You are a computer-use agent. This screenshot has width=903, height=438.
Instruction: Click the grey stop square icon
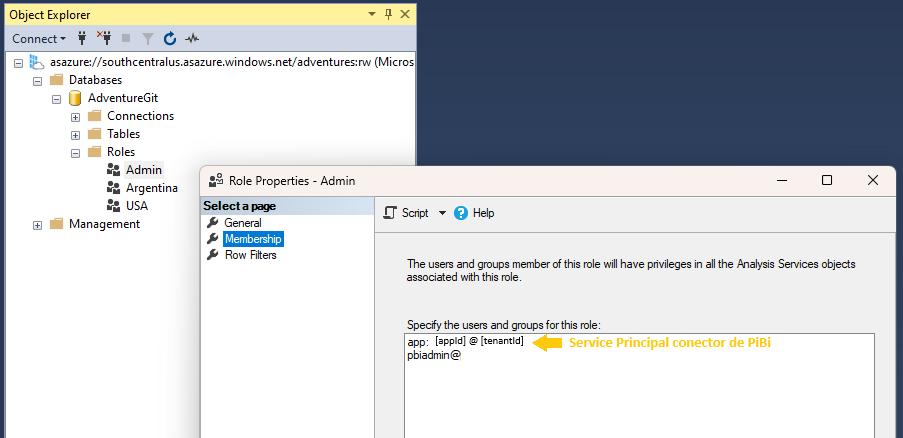(126, 39)
